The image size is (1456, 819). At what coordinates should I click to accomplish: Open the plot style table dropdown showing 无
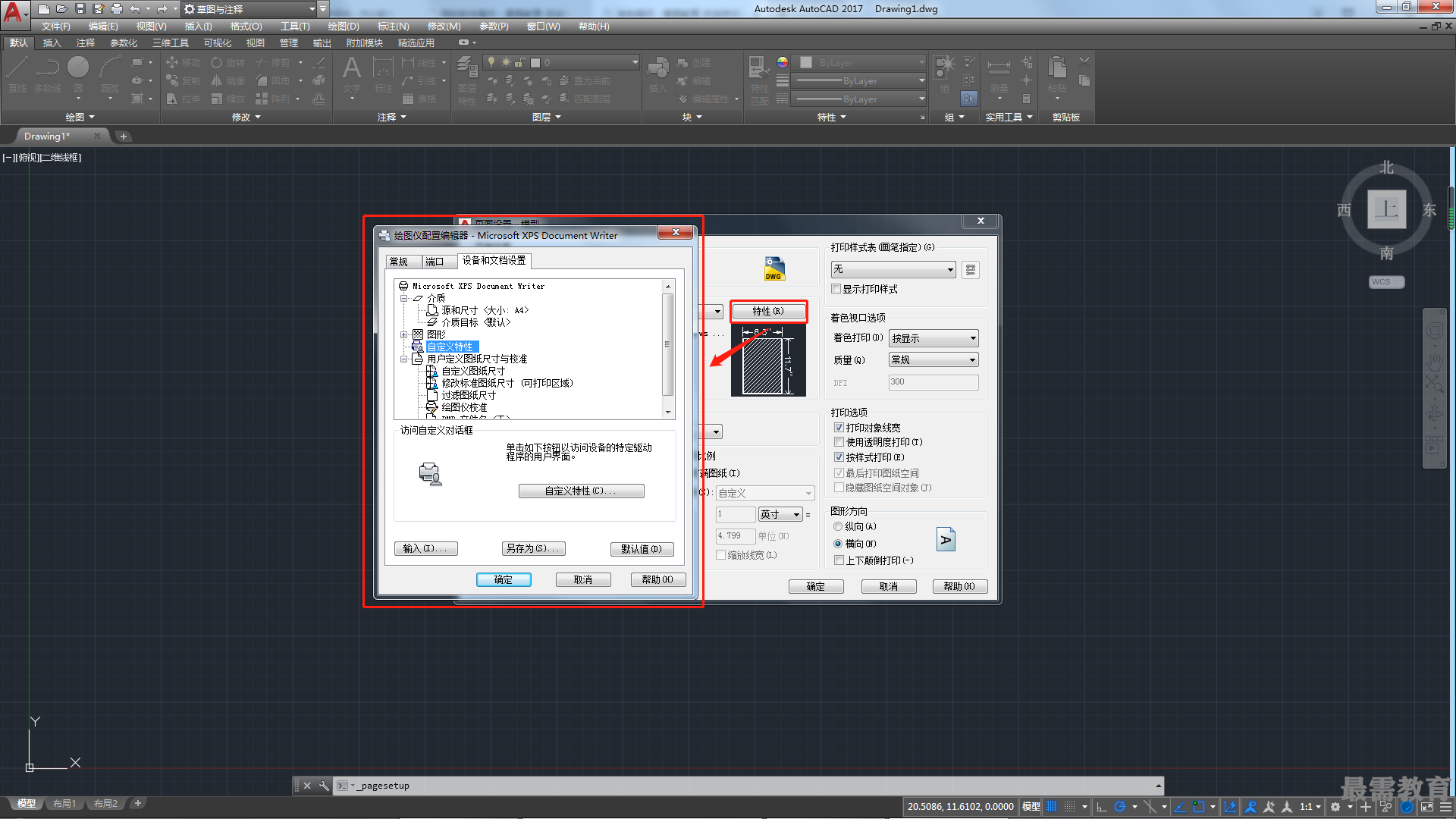click(x=893, y=270)
